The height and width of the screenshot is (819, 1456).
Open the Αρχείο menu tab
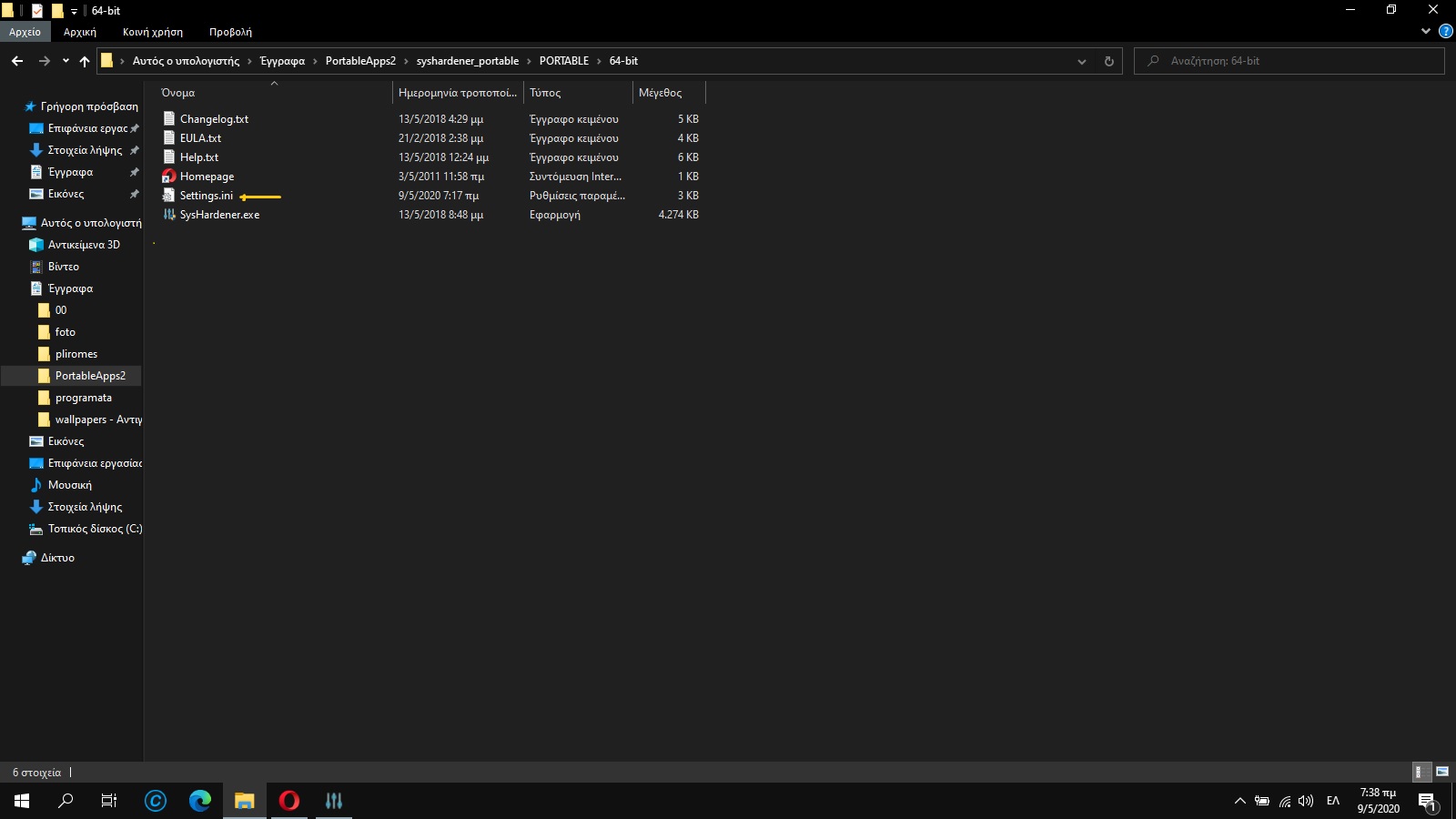[x=25, y=32]
